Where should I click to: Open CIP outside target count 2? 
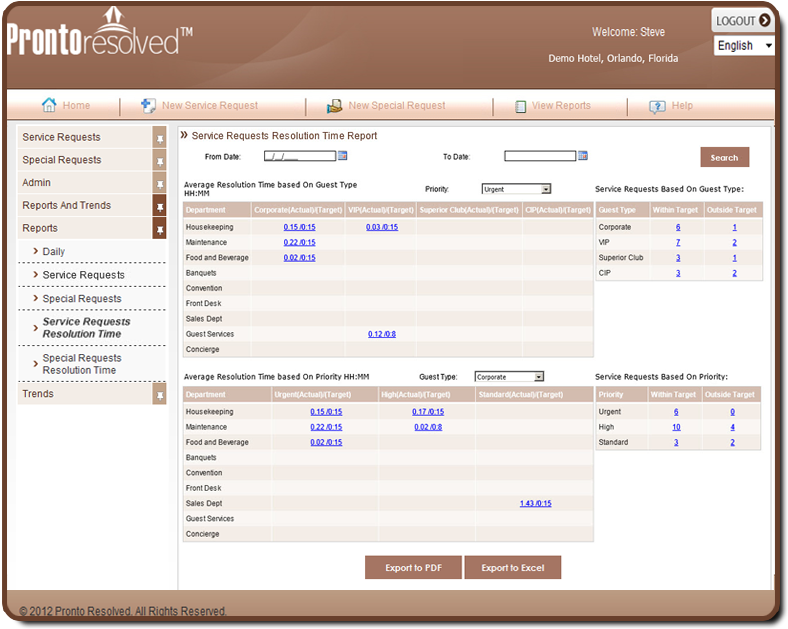(734, 273)
